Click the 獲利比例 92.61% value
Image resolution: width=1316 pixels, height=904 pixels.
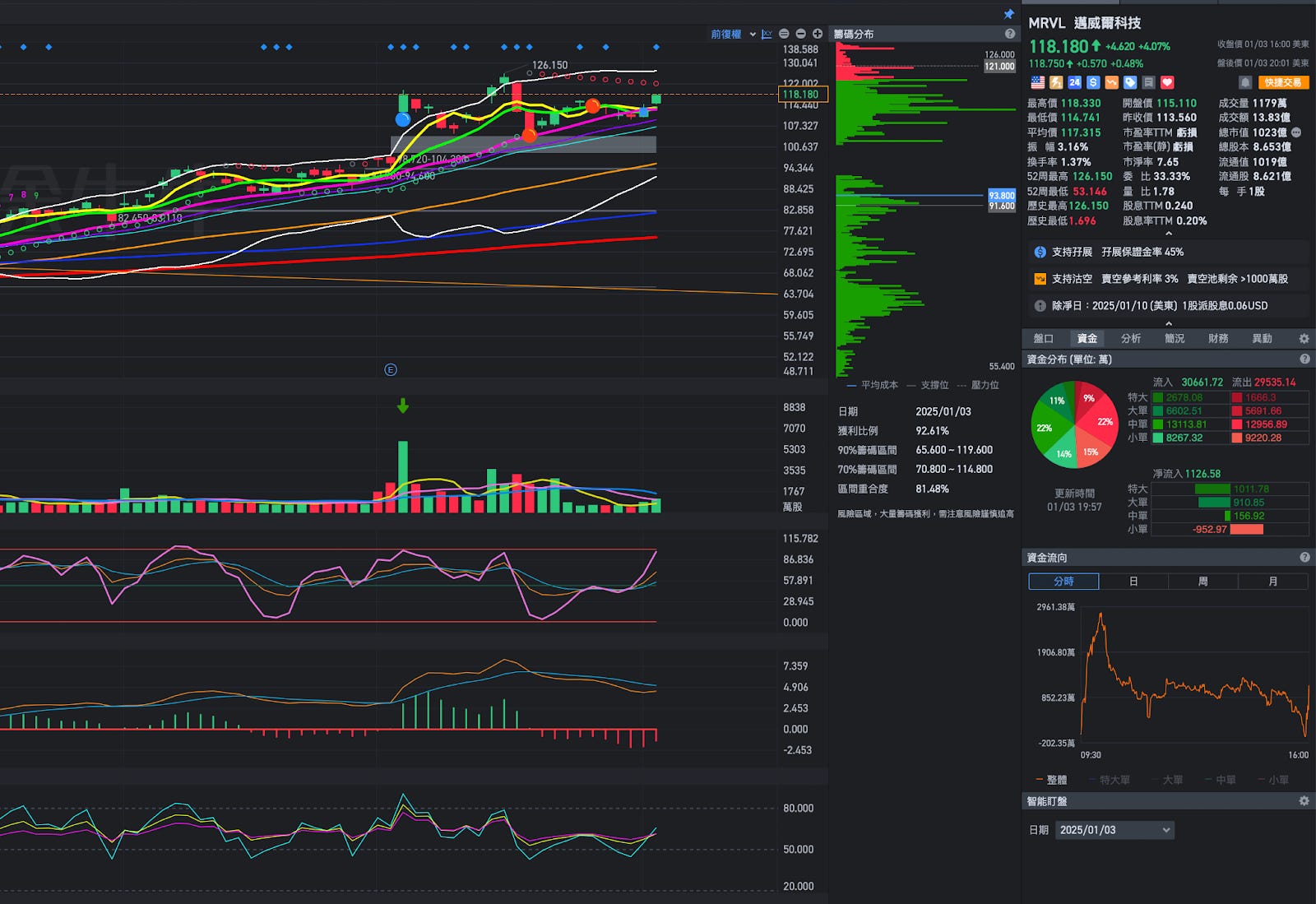point(932,431)
